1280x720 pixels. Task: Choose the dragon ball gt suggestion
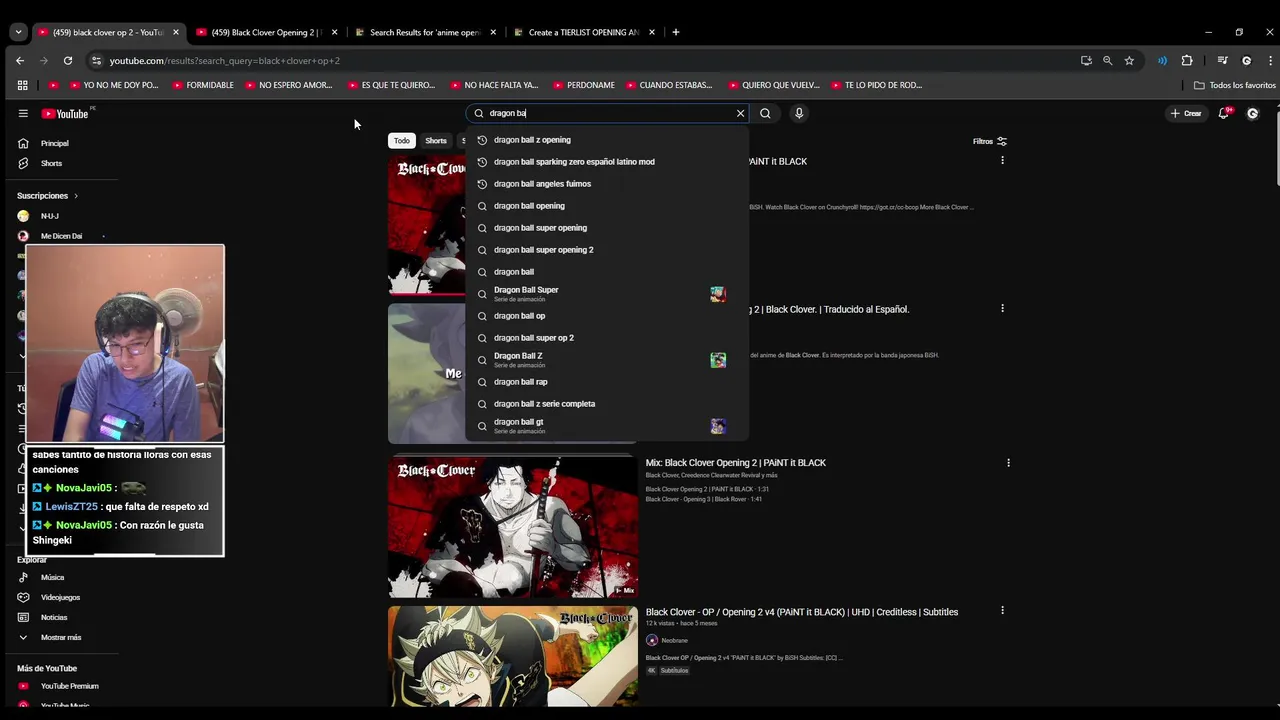(x=607, y=426)
